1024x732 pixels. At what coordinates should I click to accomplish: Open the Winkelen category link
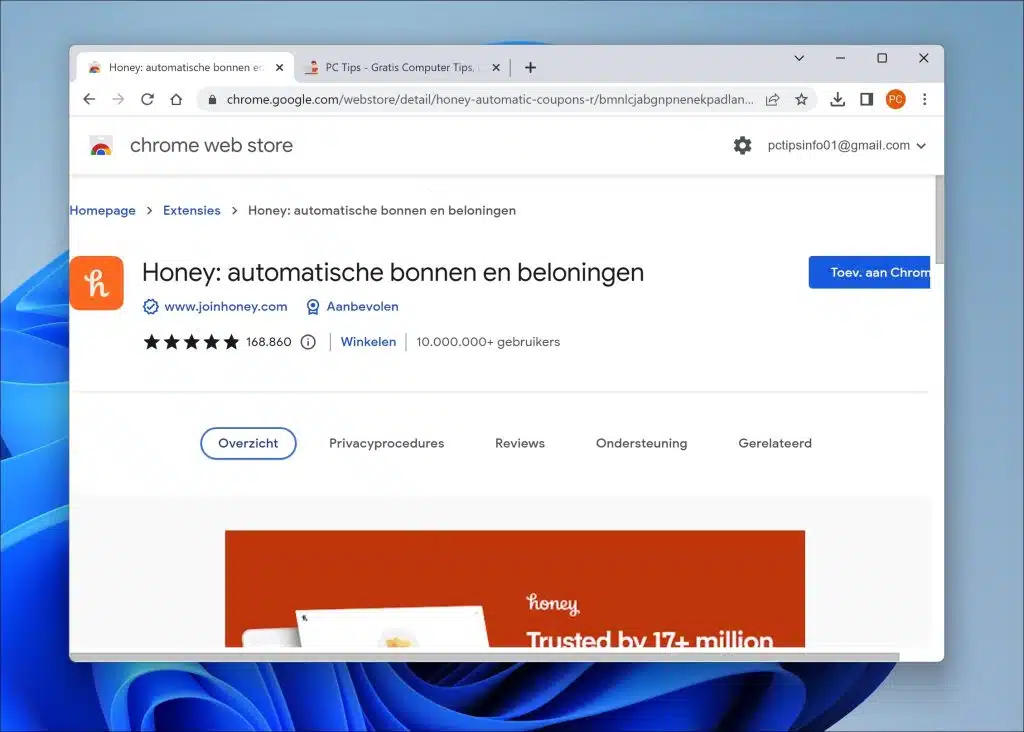[x=368, y=342]
